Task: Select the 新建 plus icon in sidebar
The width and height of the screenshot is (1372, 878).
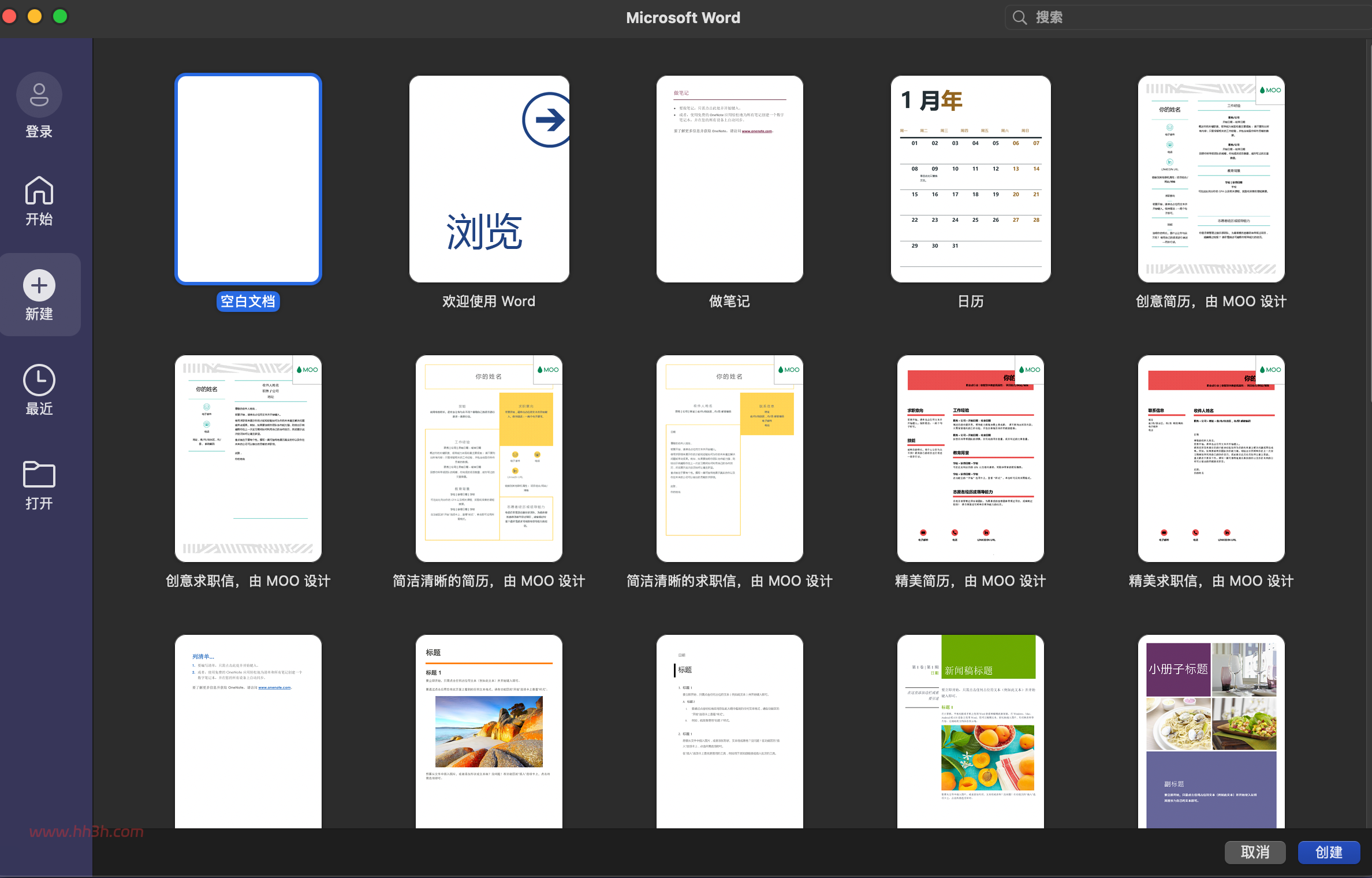Action: [39, 285]
